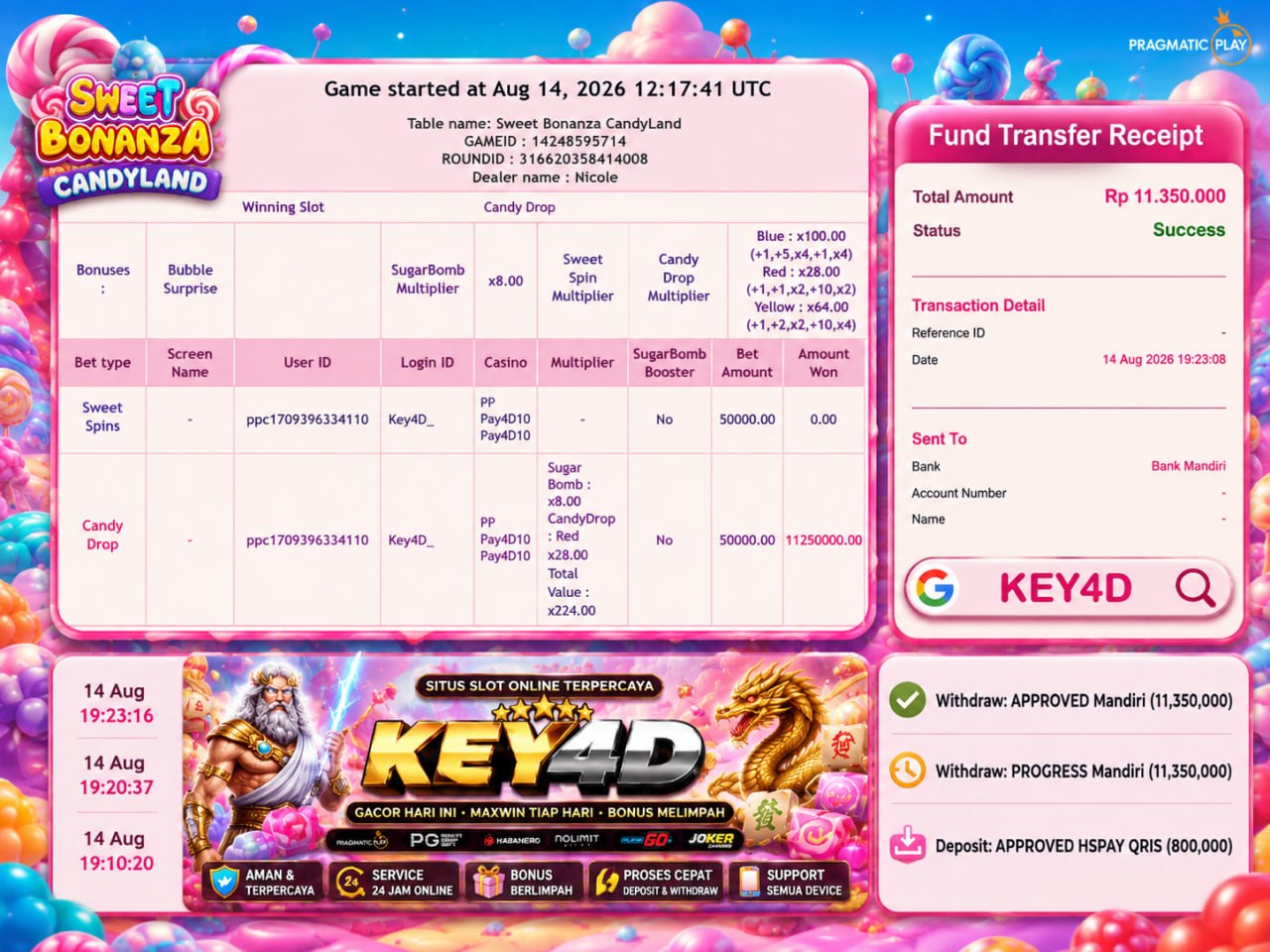Image resolution: width=1270 pixels, height=952 pixels.
Task: Click the Bonus Berlimpah badge
Action: [x=523, y=882]
